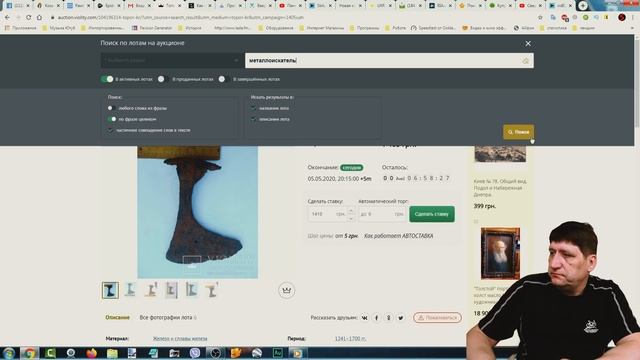
Task: Click the address bar URL
Action: tap(181, 18)
